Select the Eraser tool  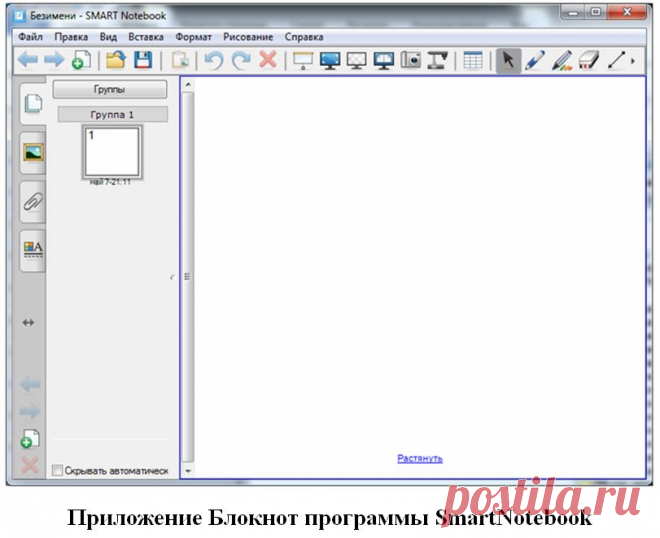click(x=589, y=60)
